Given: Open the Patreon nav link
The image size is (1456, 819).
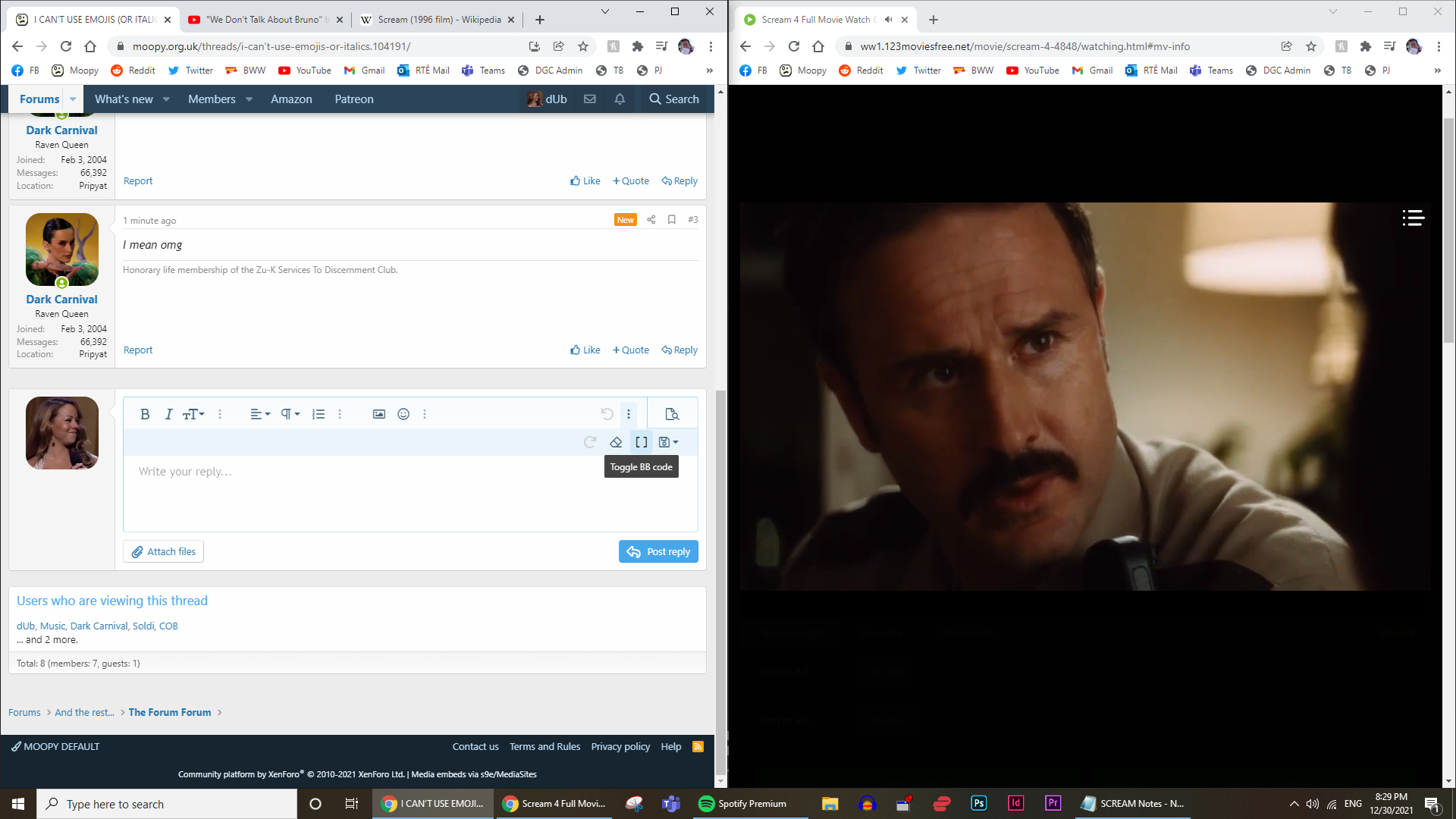Looking at the screenshot, I should click(x=354, y=99).
